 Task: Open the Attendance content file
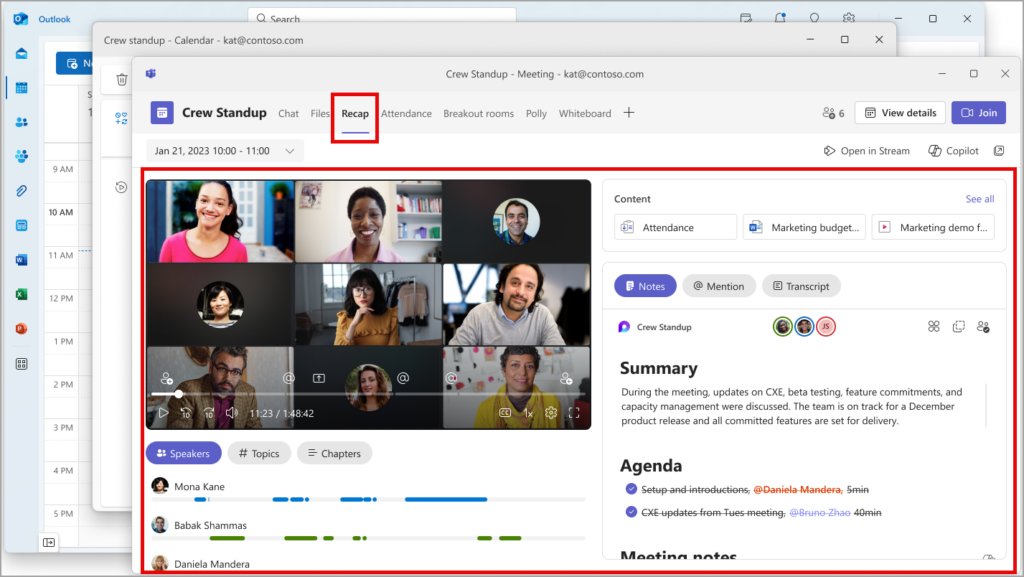tap(675, 227)
